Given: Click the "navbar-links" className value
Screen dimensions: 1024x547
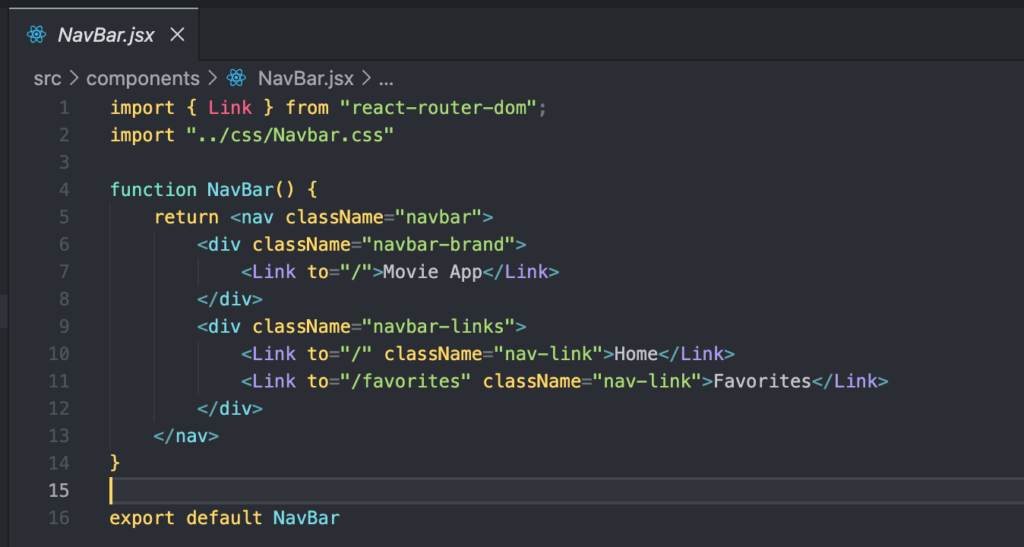Looking at the screenshot, I should pos(439,326).
